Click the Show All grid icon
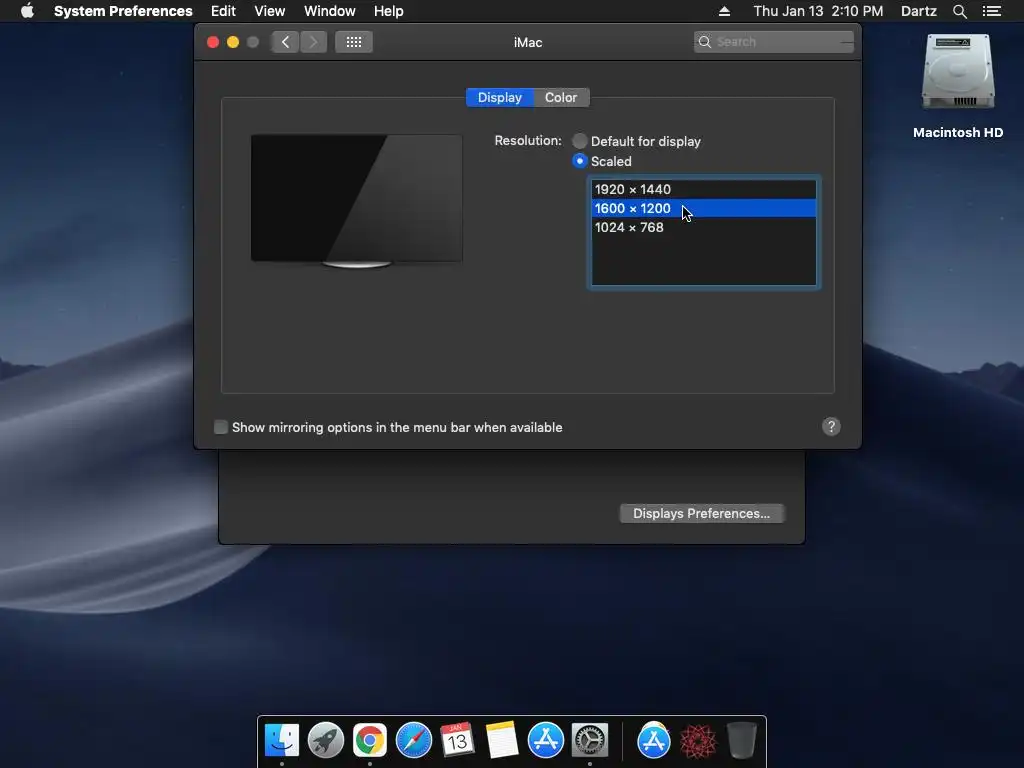The width and height of the screenshot is (1024, 768). click(354, 42)
